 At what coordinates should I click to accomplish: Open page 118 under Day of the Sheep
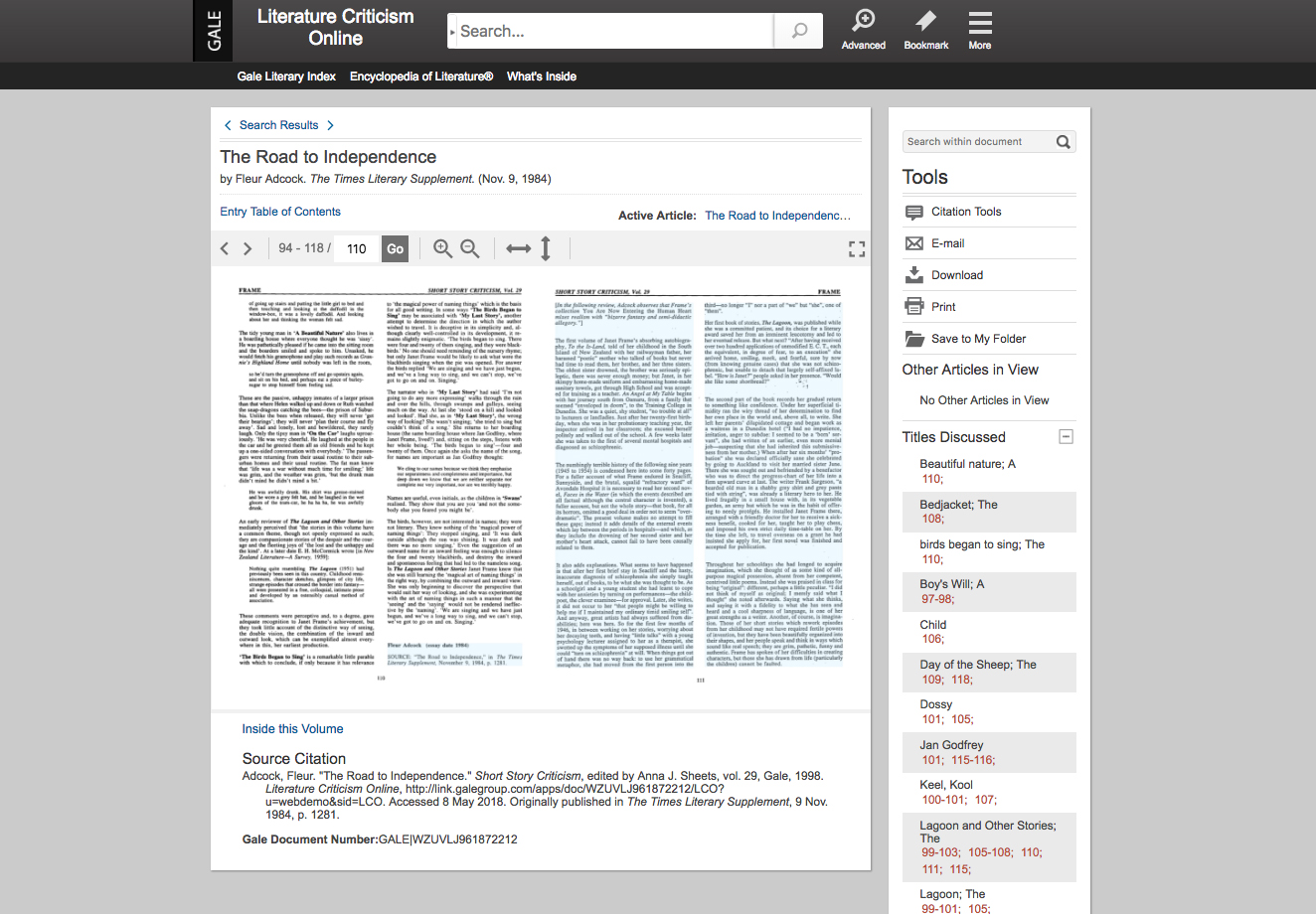pyautogui.click(x=960, y=680)
